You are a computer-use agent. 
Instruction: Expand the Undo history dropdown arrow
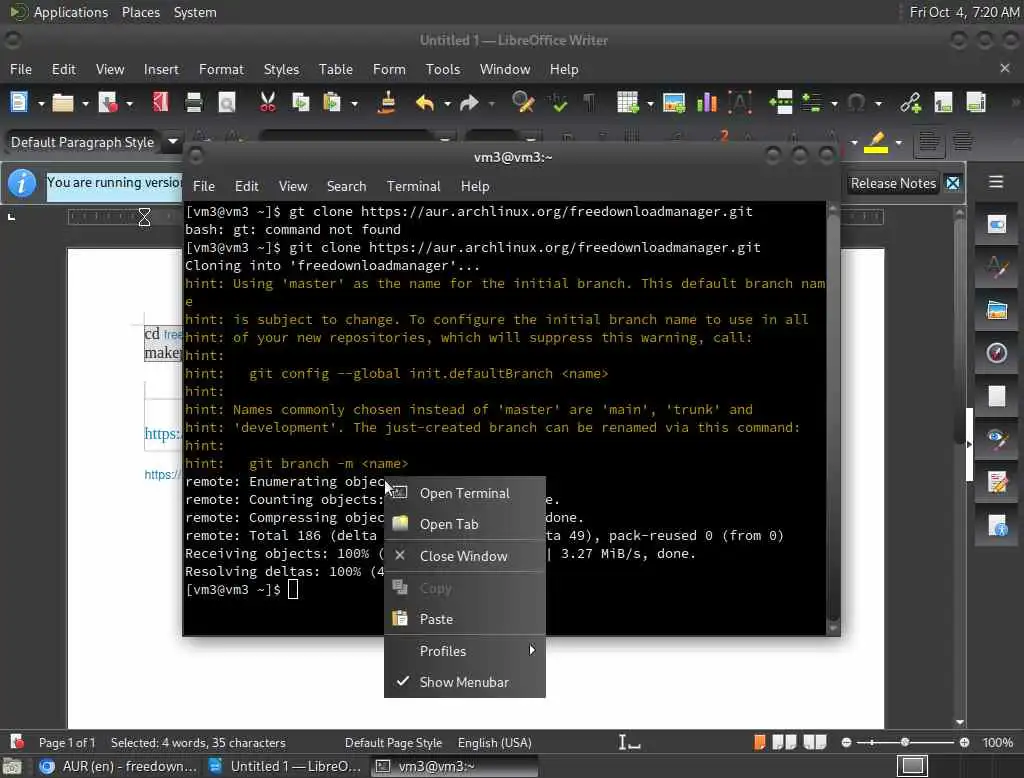447,103
